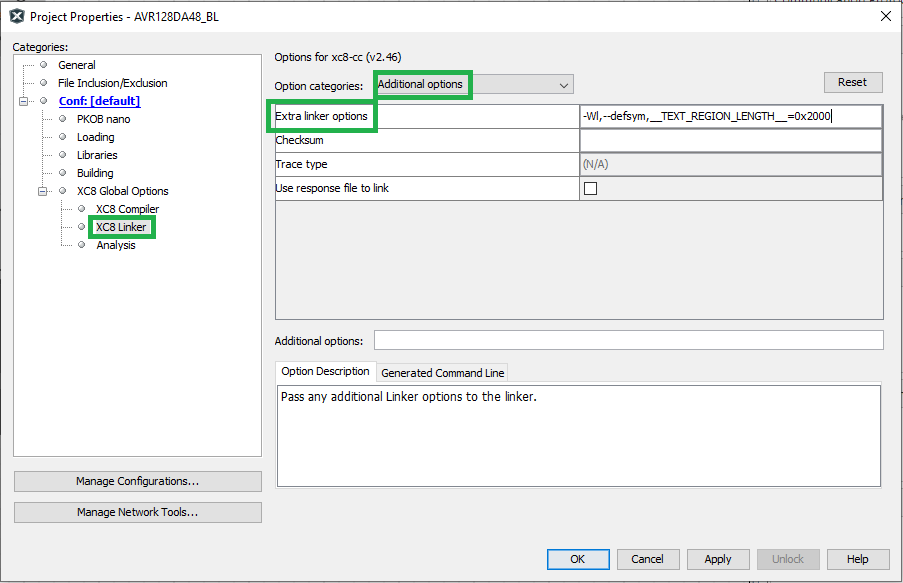Select the XC8 Compiler node
This screenshot has width=903, height=583.
coord(127,209)
